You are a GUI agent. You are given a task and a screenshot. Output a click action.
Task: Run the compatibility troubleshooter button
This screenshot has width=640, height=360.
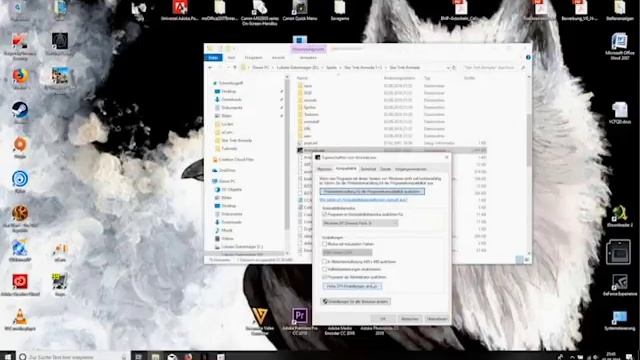pyautogui.click(x=372, y=191)
